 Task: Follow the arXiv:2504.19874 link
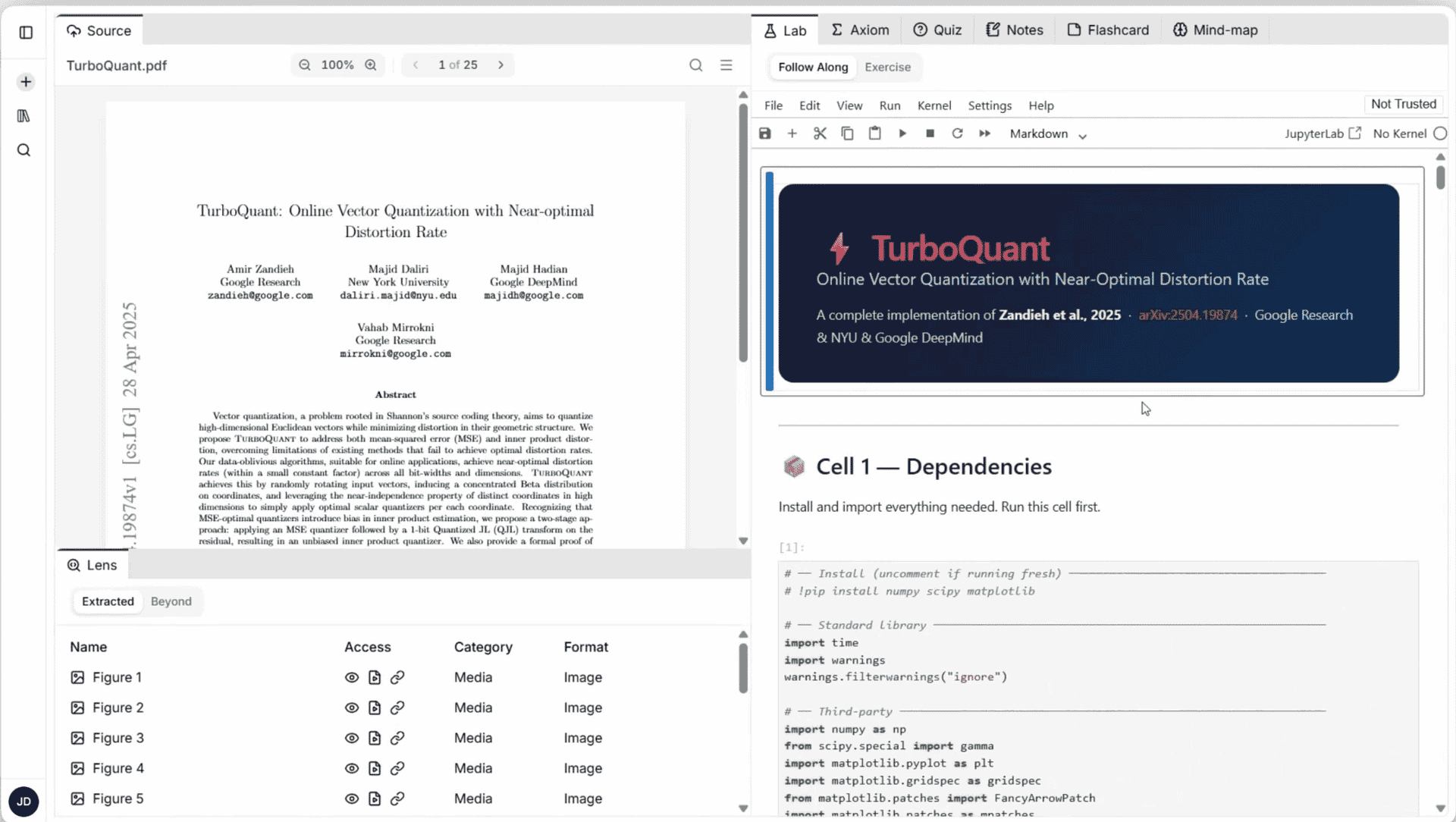point(1188,315)
